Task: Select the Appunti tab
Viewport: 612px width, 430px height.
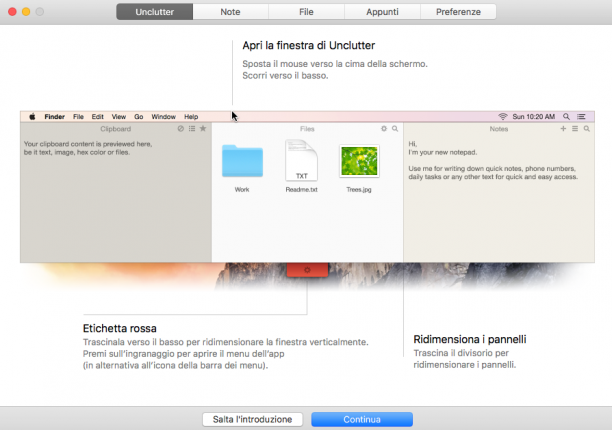Action: coord(382,12)
